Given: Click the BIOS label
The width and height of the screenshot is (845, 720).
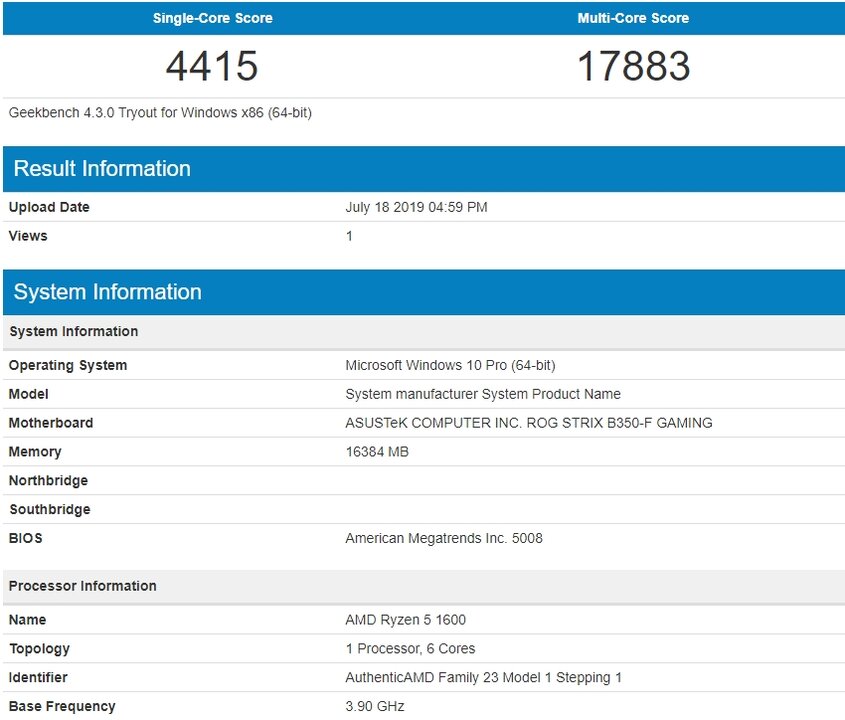Looking at the screenshot, I should 25,538.
